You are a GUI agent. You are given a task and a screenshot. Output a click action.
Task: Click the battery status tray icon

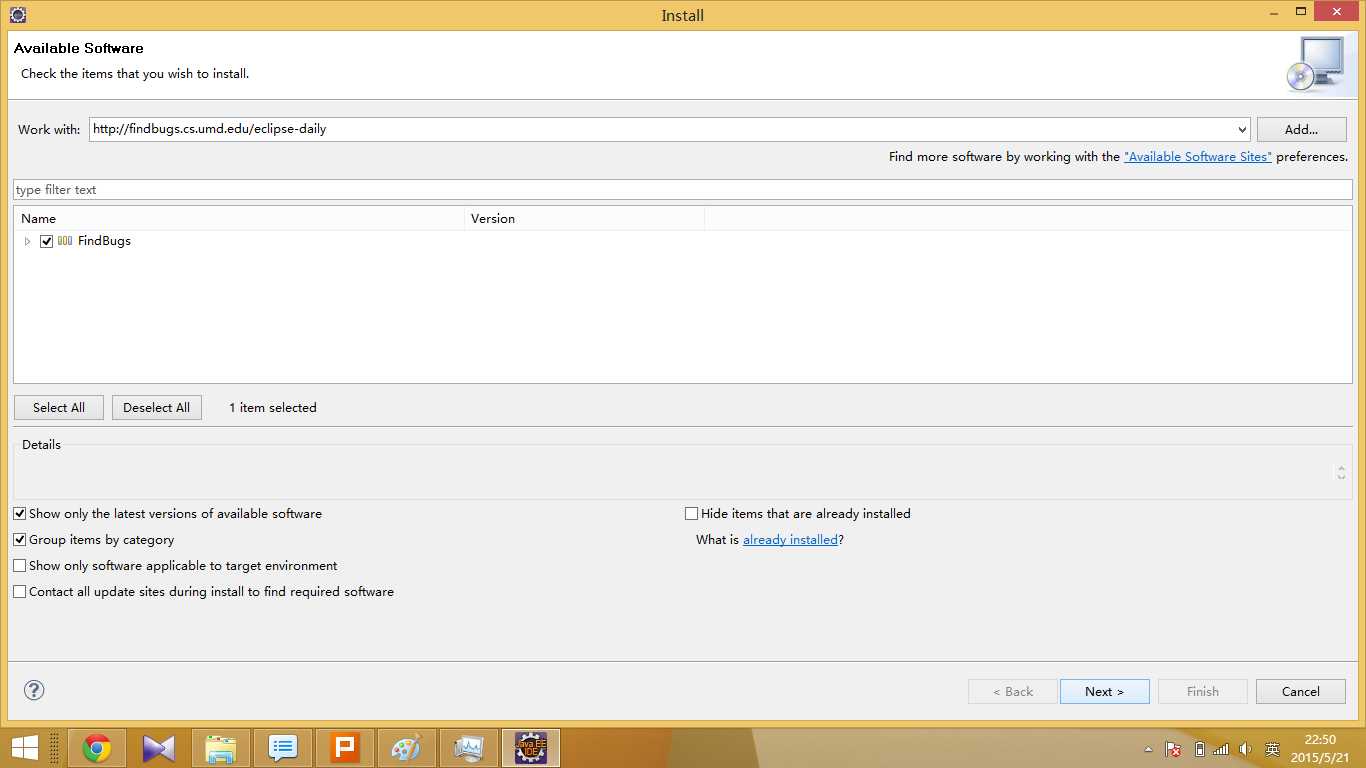pyautogui.click(x=1199, y=749)
